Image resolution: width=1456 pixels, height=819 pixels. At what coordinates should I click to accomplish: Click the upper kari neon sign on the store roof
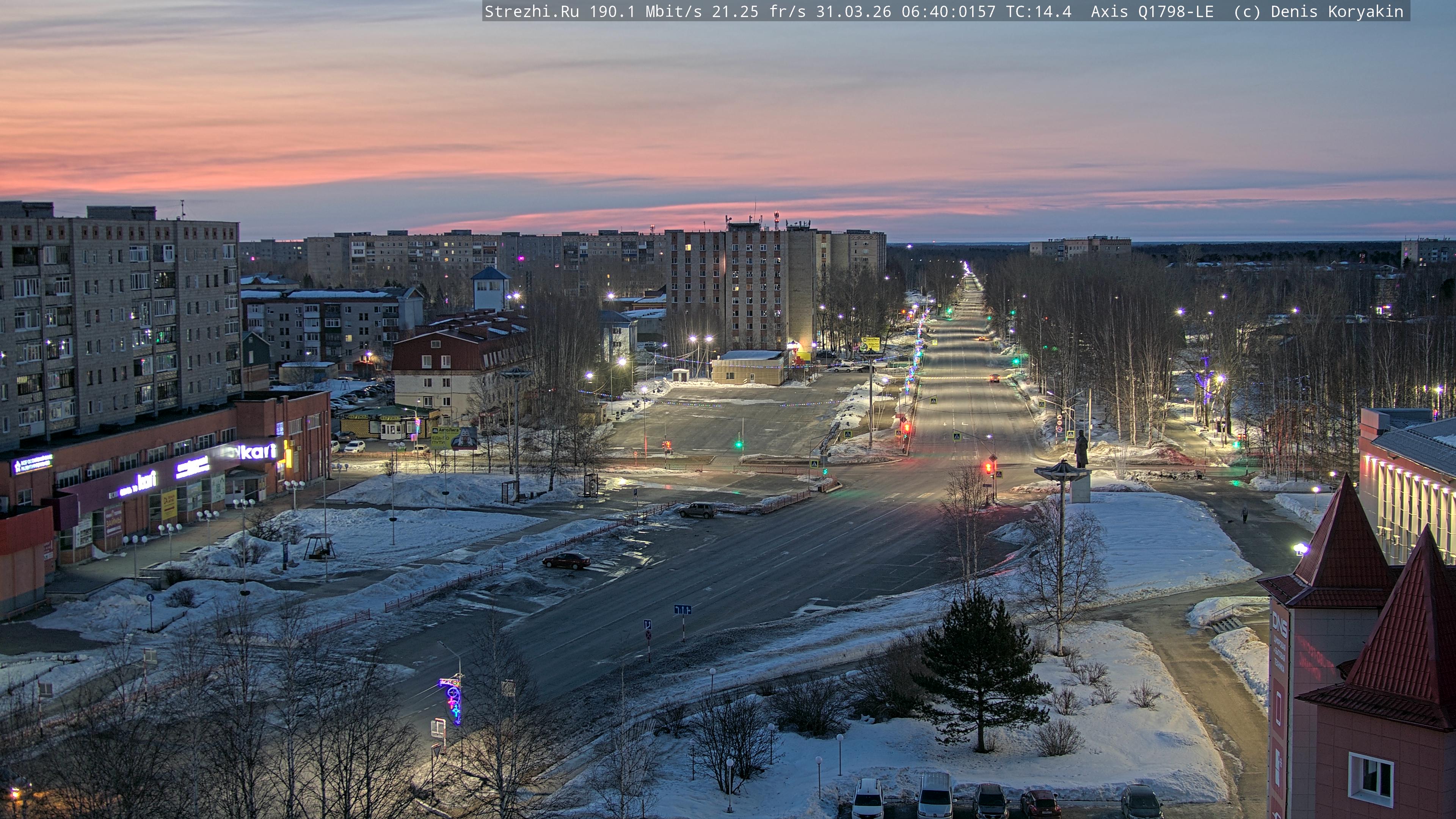259,451
